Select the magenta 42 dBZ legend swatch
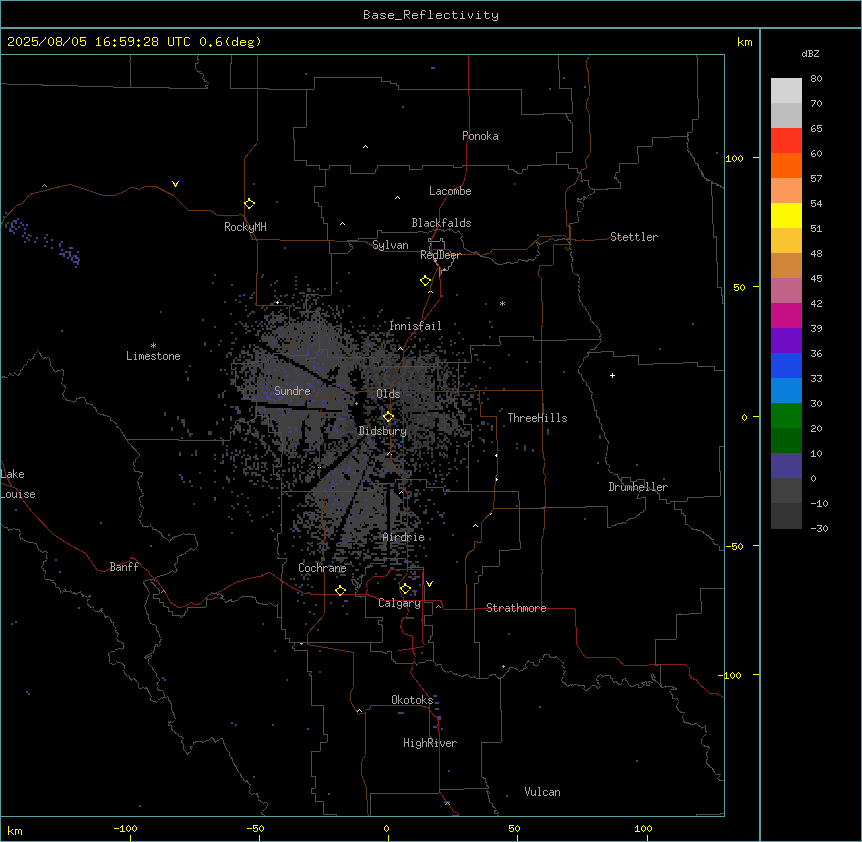862x842 pixels. 786,315
